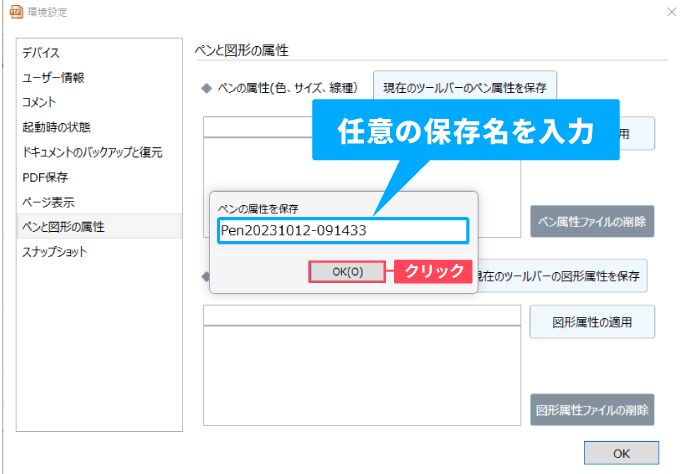Select ペンと図形の属性 in sidebar
The height and width of the screenshot is (474, 683).
63,227
